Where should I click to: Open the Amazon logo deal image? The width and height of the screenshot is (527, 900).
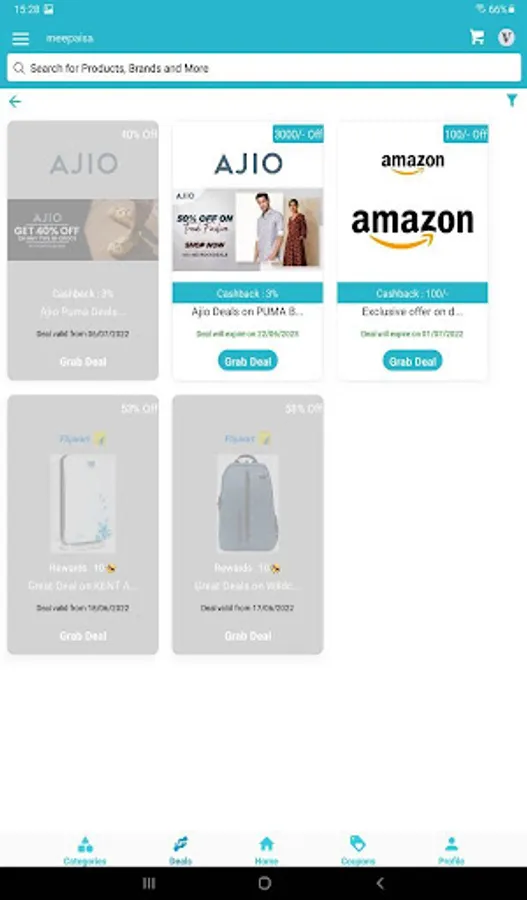point(412,228)
